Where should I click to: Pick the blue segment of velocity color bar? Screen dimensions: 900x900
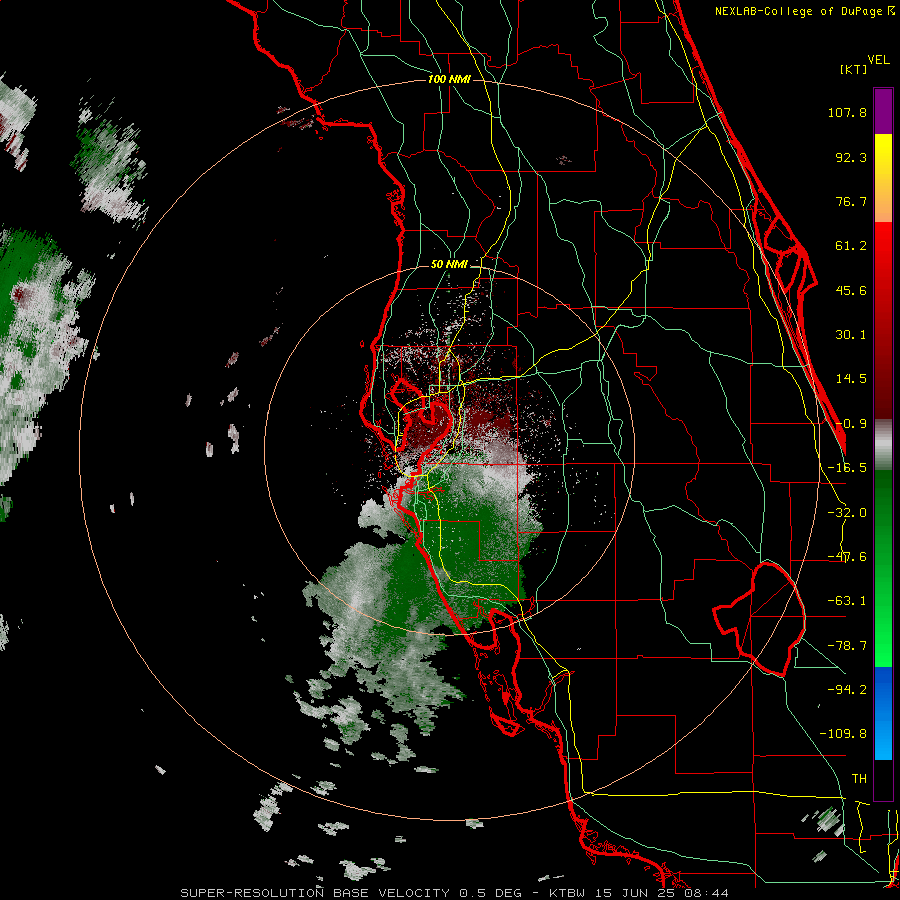(x=883, y=713)
